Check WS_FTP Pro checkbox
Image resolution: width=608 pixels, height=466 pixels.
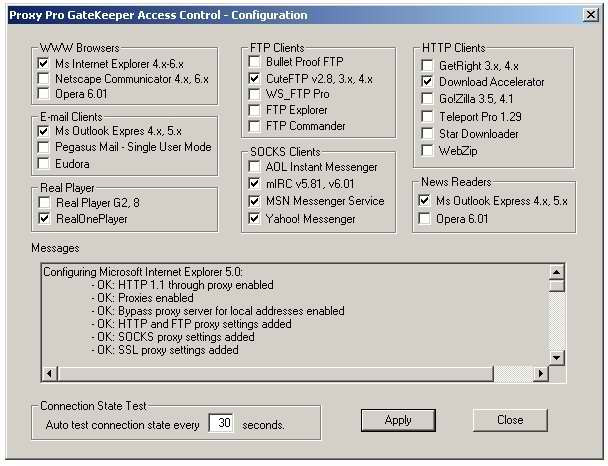254,94
